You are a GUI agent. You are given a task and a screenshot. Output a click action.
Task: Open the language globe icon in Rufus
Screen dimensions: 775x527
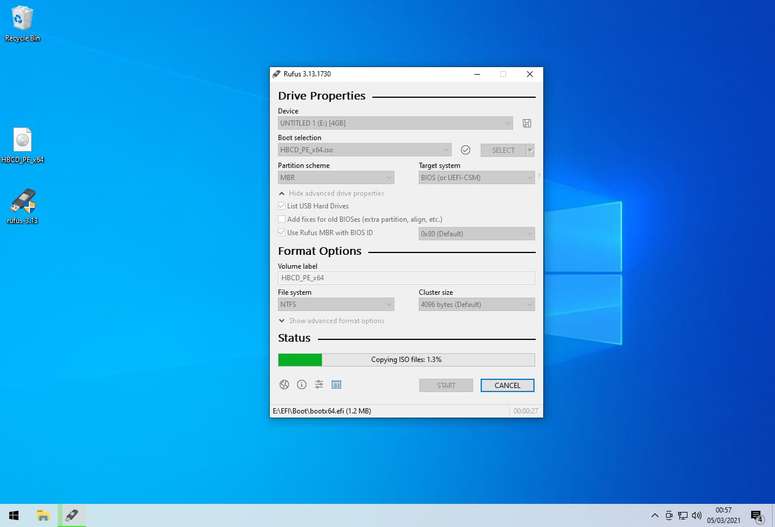[284, 384]
